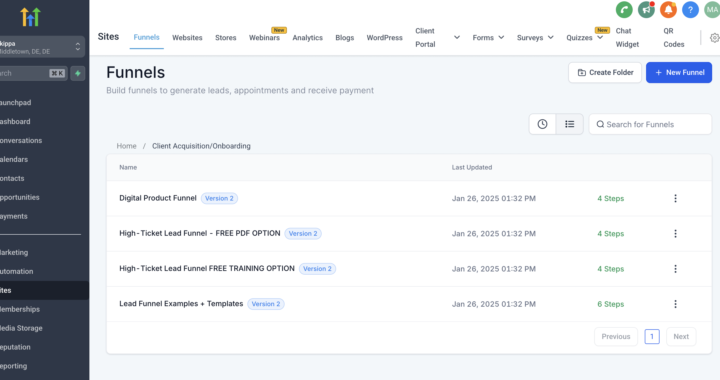Open Reputation in the sidebar
Screen dimensions: 720x380
point(15,347)
